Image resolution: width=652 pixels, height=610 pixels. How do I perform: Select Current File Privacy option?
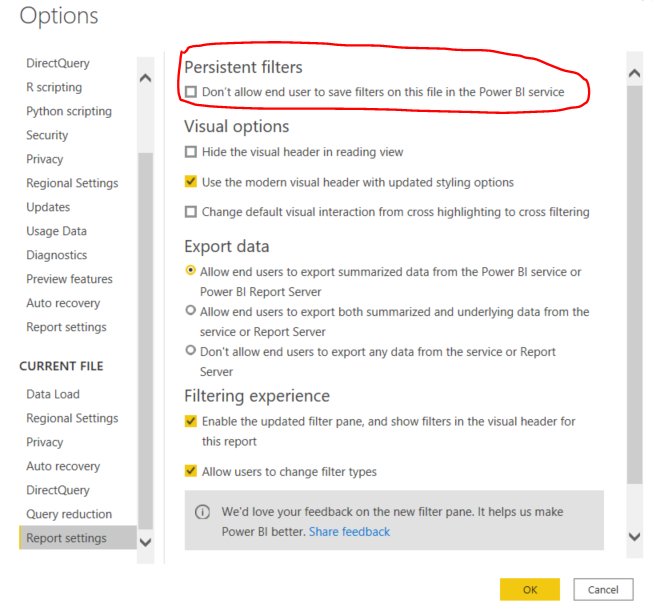pos(44,442)
